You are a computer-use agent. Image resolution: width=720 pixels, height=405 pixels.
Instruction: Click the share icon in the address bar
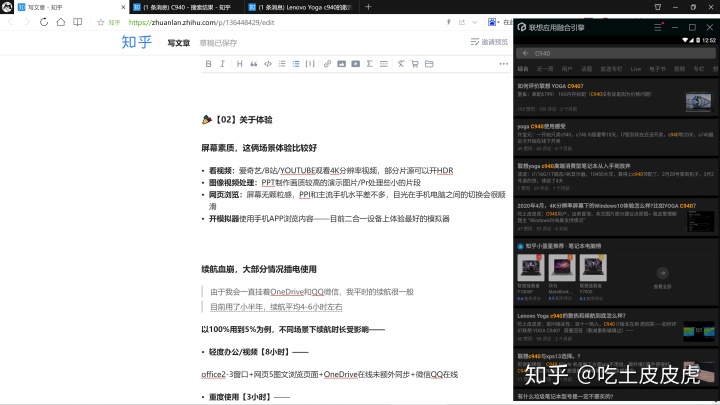(462, 22)
